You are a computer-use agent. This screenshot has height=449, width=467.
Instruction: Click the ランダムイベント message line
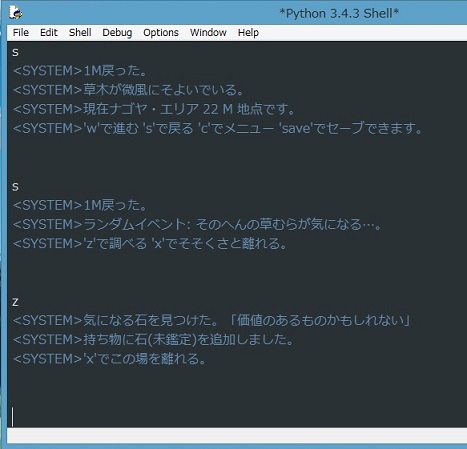point(197,224)
